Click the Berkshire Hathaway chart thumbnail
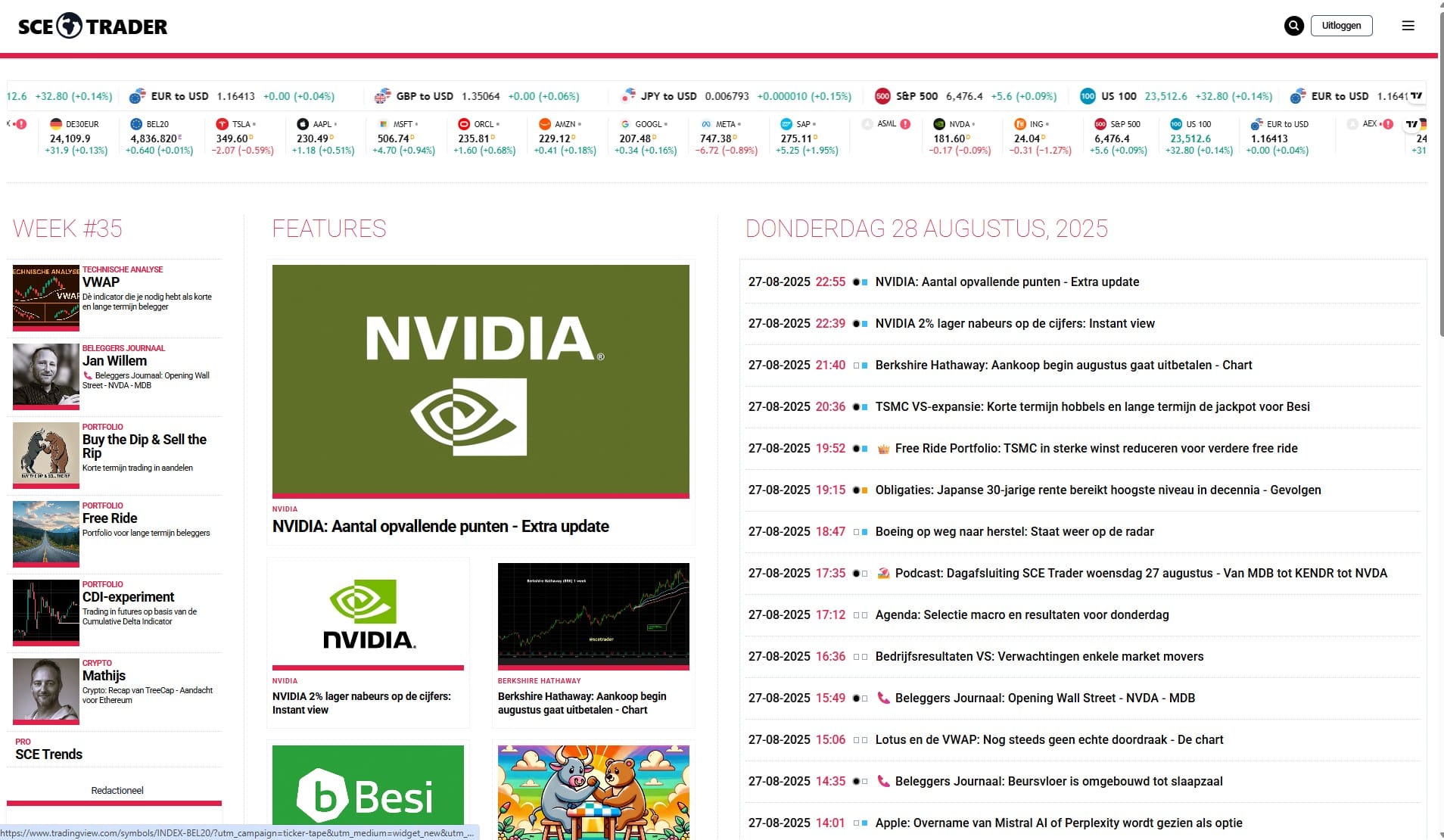The width and height of the screenshot is (1444, 840). coord(593,615)
